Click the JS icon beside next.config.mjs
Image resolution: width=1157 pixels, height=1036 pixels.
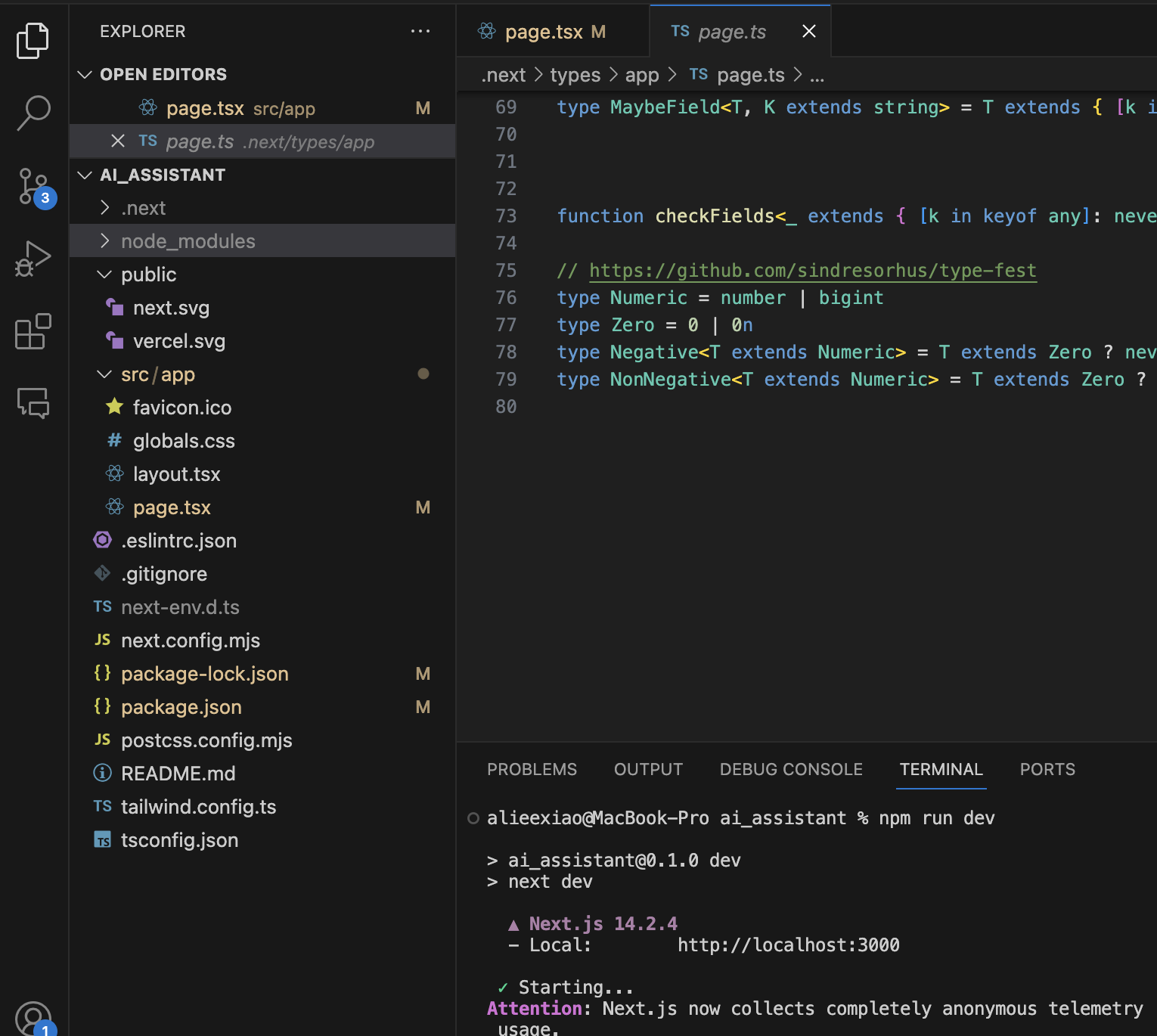pyautogui.click(x=102, y=640)
